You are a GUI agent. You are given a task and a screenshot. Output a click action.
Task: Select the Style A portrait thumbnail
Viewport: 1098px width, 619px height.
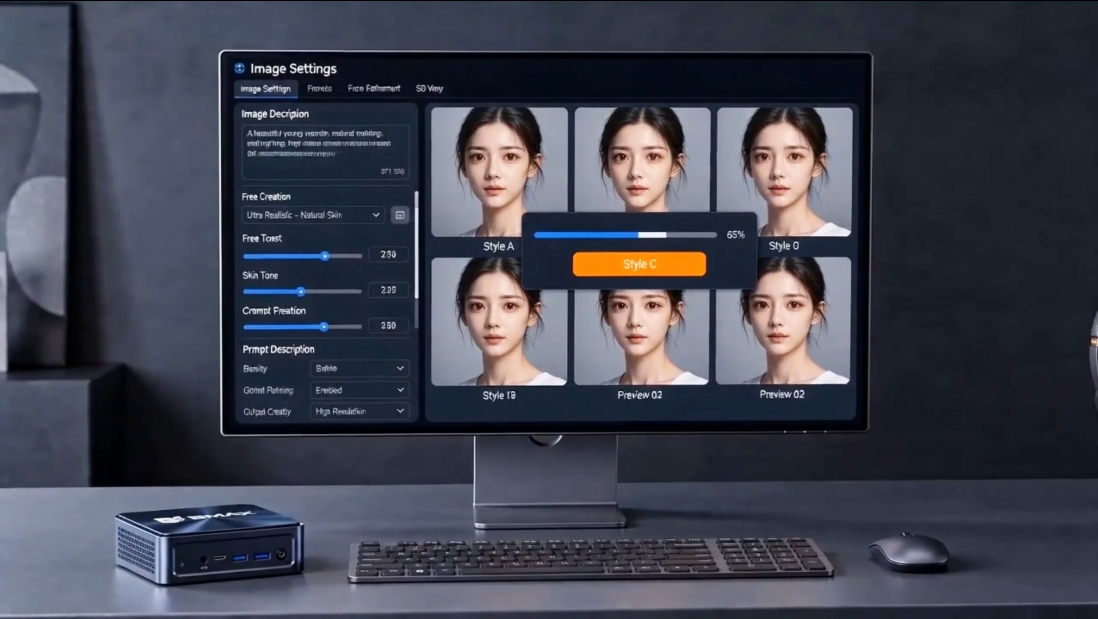(499, 172)
